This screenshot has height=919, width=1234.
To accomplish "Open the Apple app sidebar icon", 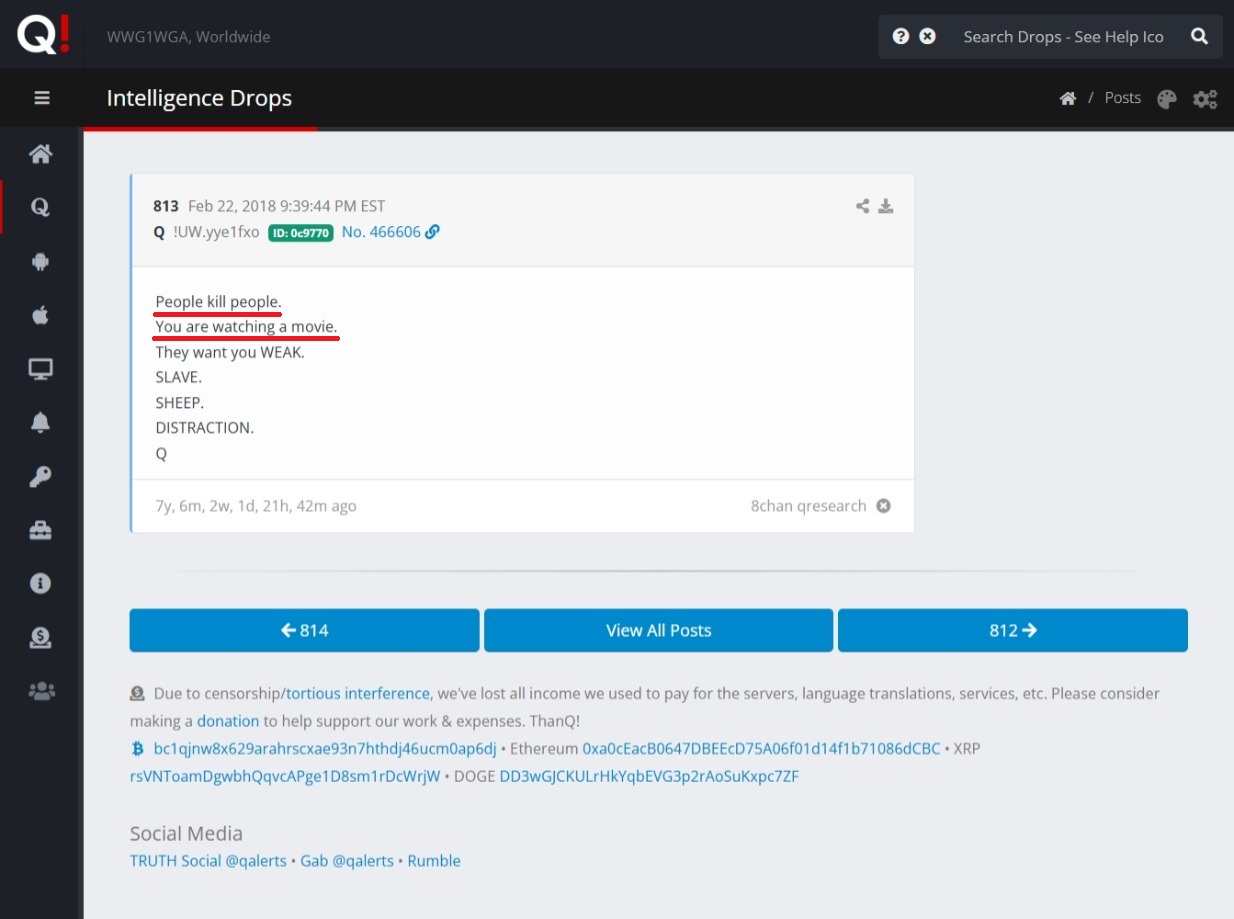I will 40,315.
